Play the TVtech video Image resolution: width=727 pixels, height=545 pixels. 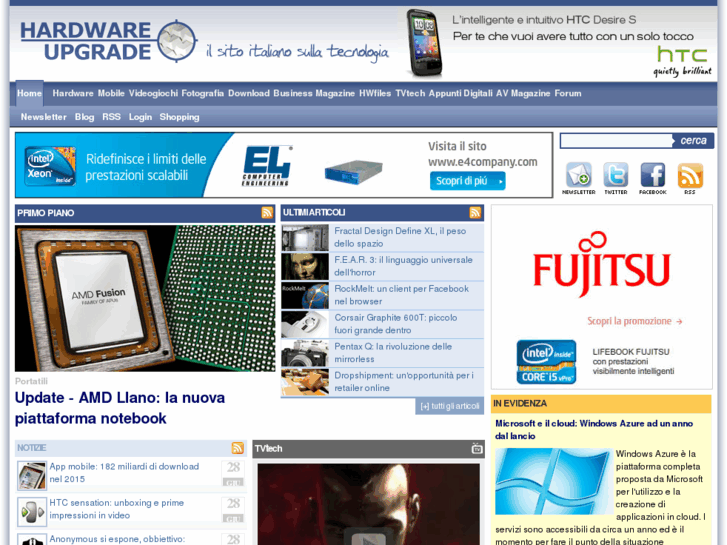(369, 539)
